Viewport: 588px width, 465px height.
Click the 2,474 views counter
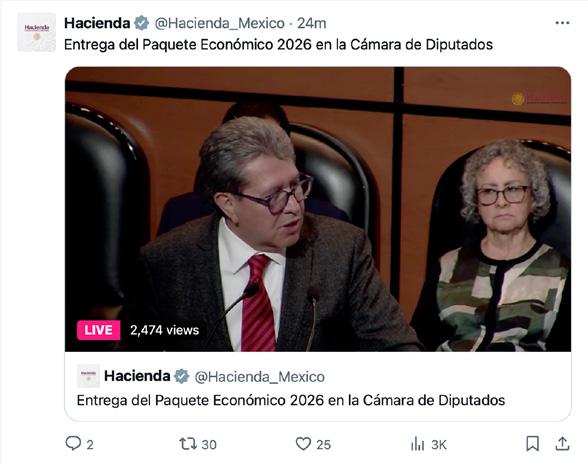coord(165,330)
